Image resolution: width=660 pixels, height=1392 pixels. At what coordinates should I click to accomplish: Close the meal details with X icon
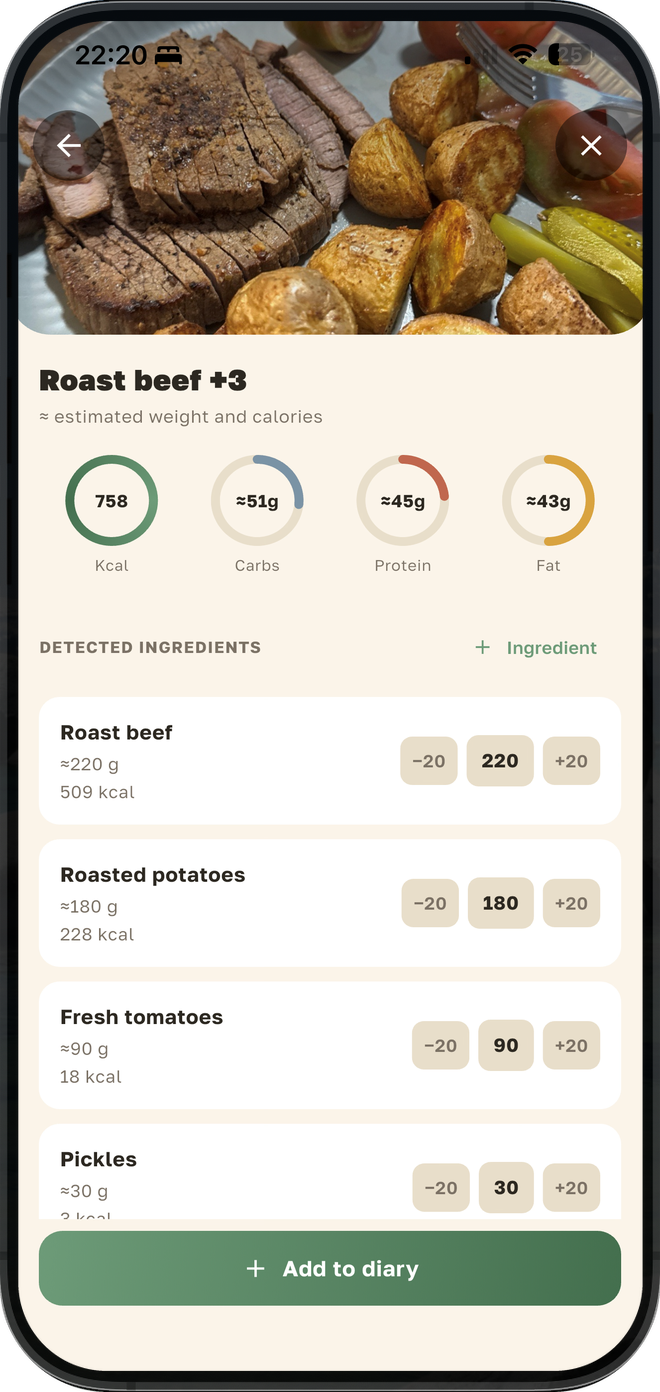(x=591, y=146)
